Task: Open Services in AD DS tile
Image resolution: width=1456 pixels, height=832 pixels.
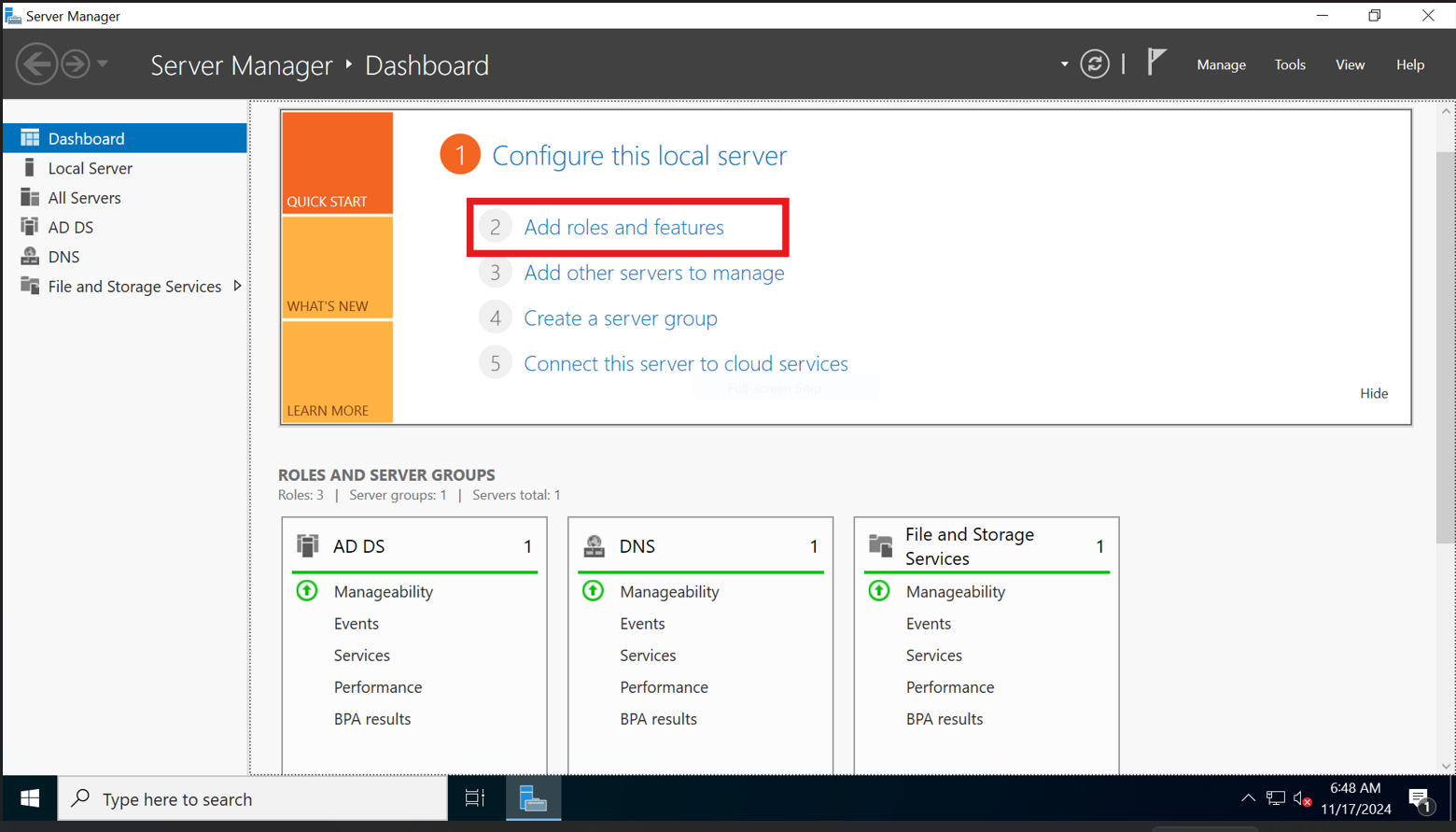Action: pos(362,656)
